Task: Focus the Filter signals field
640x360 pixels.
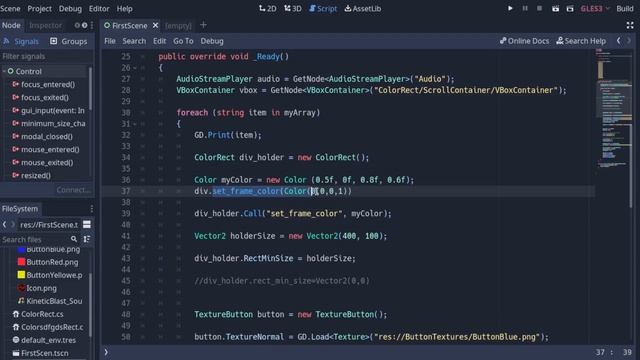Action: 45,56
